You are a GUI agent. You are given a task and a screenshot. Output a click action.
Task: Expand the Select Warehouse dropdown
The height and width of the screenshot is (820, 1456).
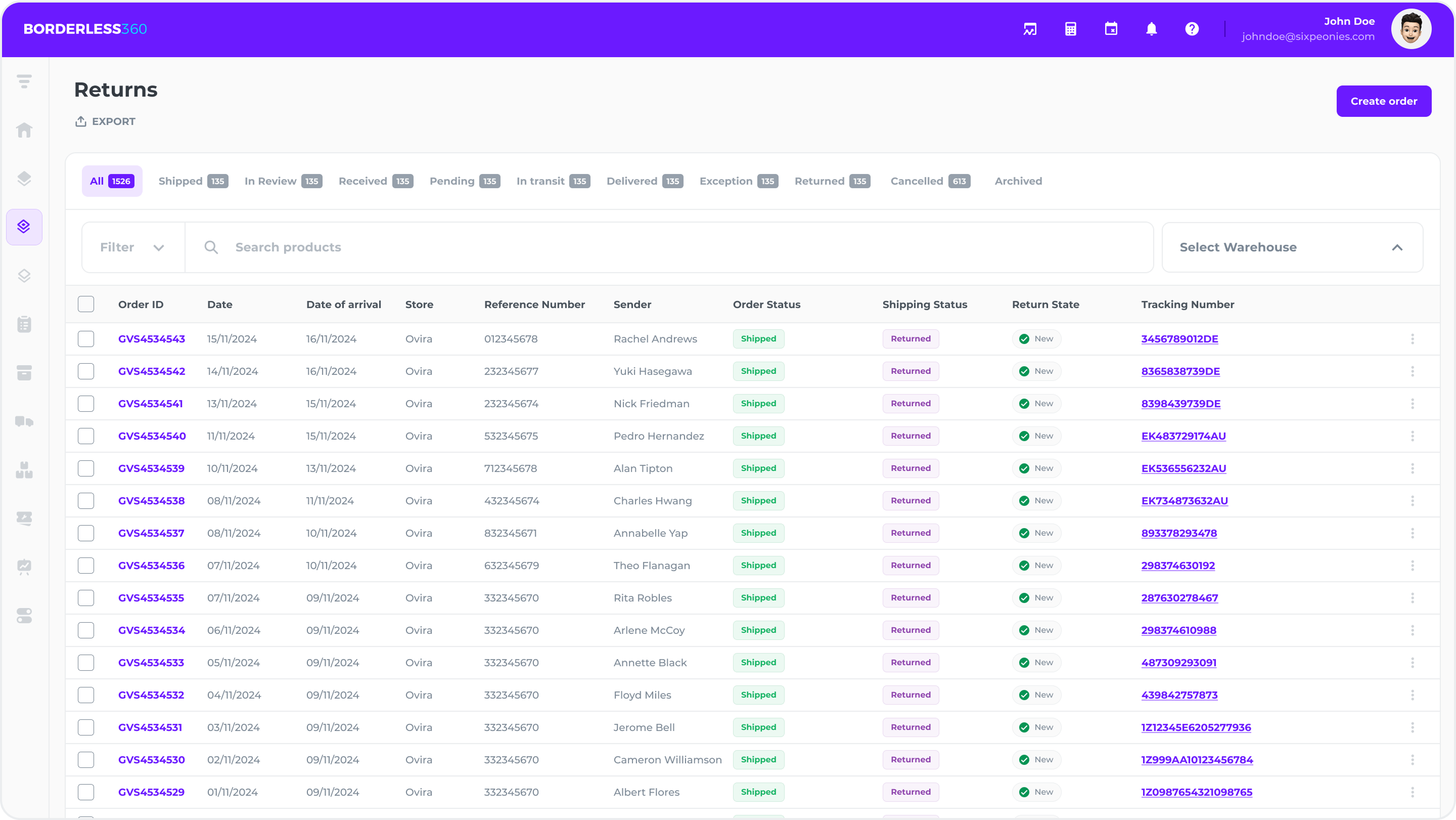point(1292,247)
